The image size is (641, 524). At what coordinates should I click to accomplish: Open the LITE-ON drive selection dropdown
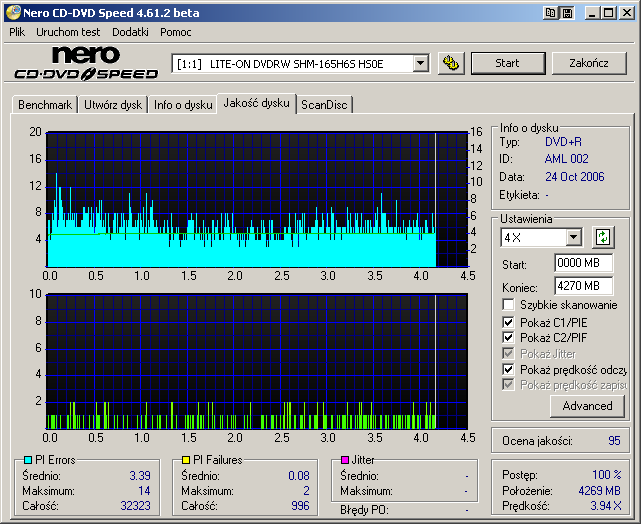tap(420, 64)
